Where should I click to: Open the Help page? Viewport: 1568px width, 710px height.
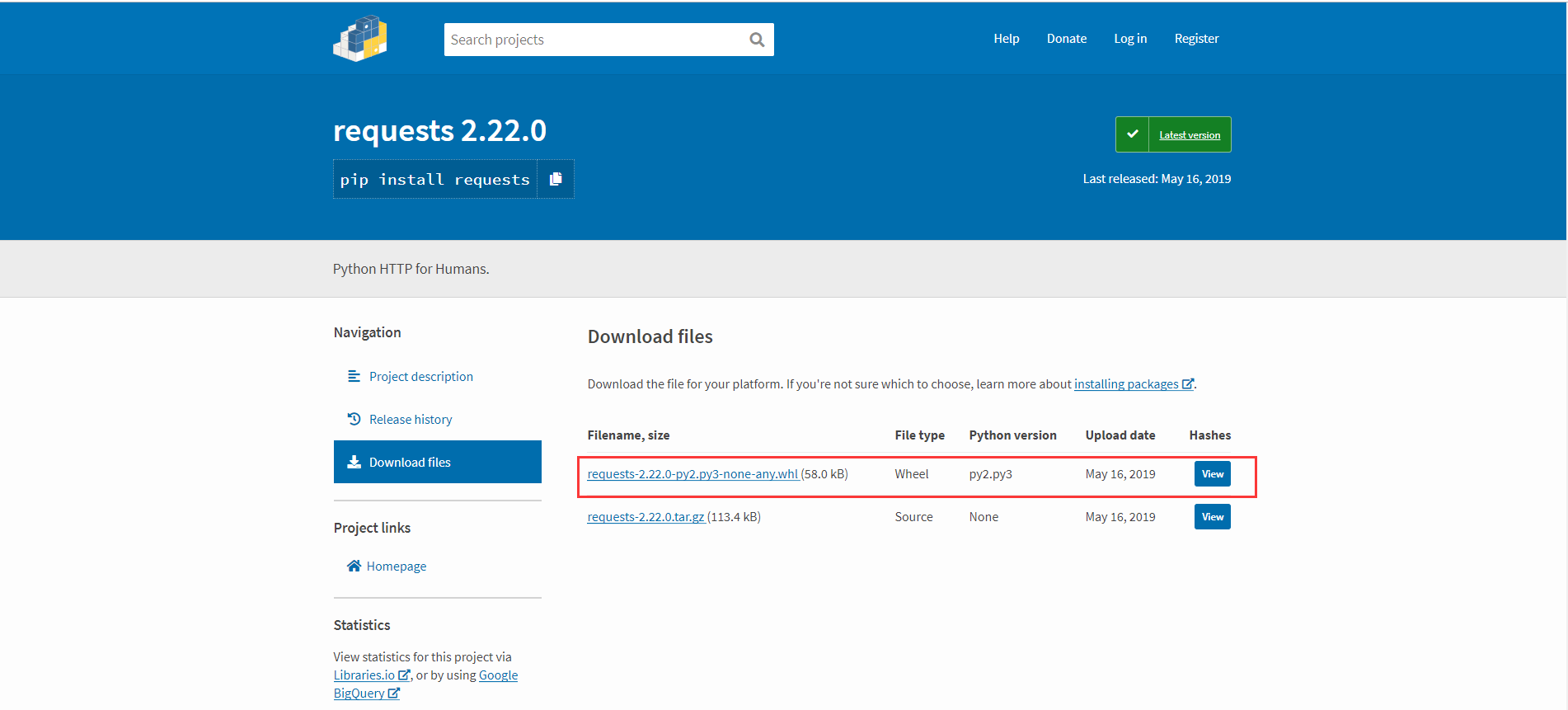pyautogui.click(x=1007, y=39)
